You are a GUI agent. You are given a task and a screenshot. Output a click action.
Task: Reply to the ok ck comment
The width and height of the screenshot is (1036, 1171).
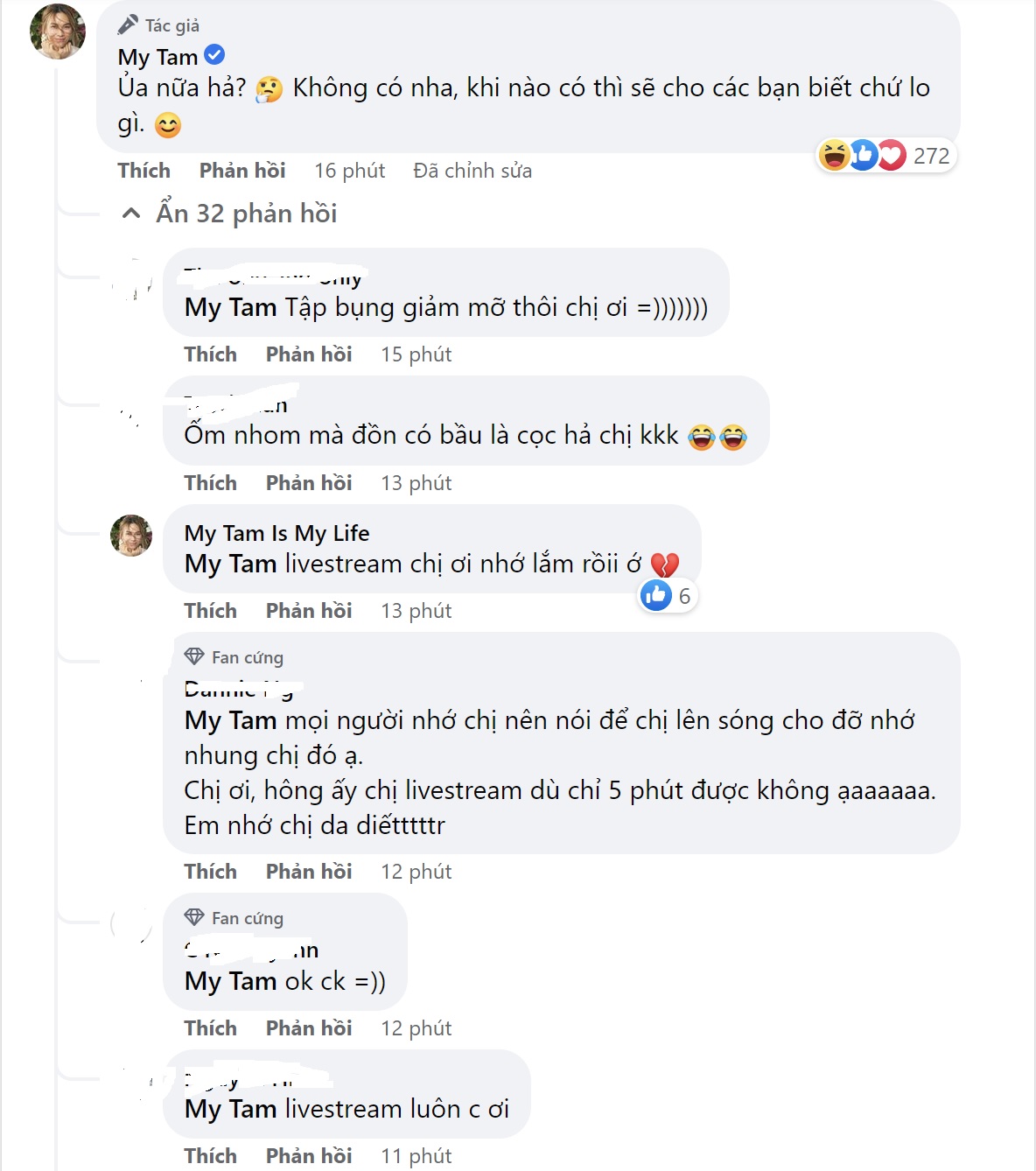[x=309, y=1028]
